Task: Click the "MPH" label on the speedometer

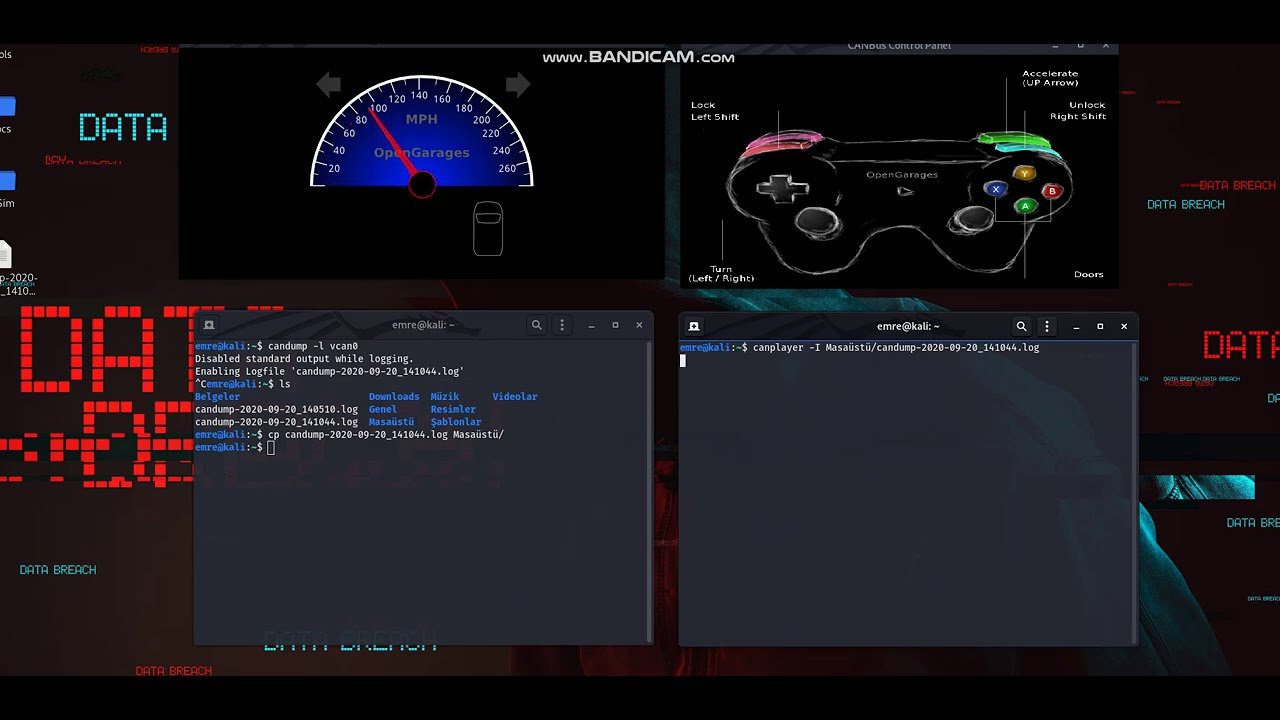Action: [422, 119]
